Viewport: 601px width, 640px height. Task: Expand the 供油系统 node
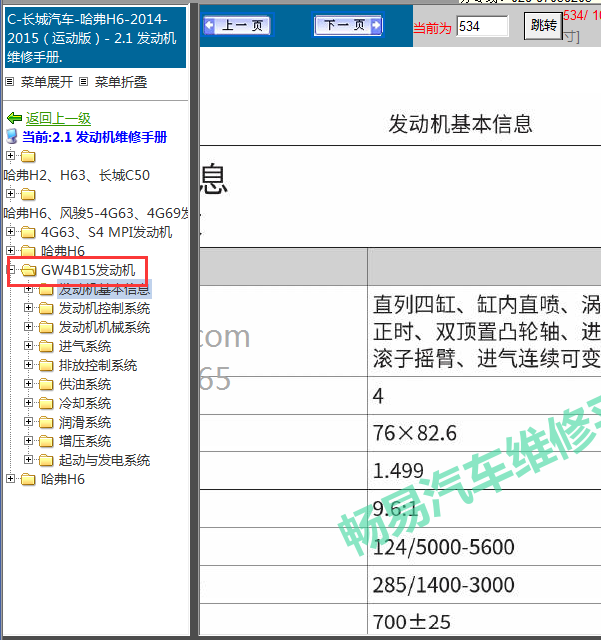28,384
